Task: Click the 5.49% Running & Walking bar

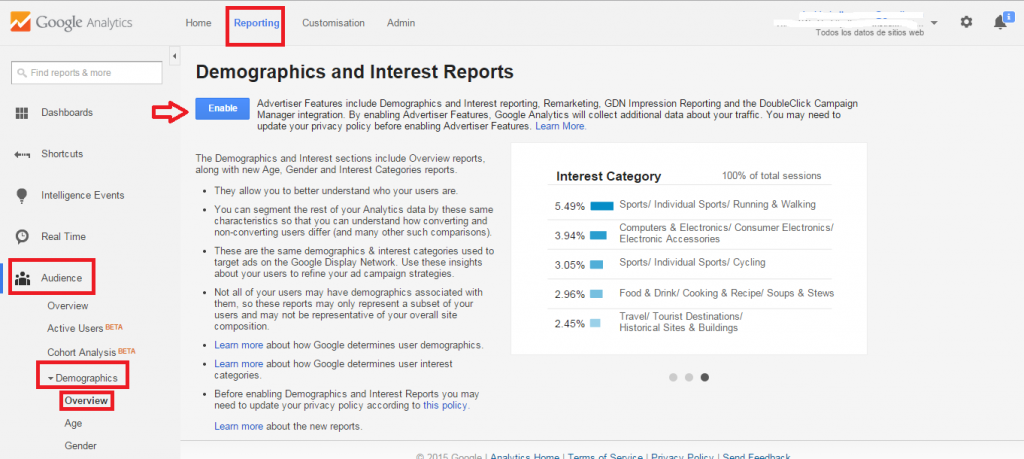Action: tap(601, 206)
